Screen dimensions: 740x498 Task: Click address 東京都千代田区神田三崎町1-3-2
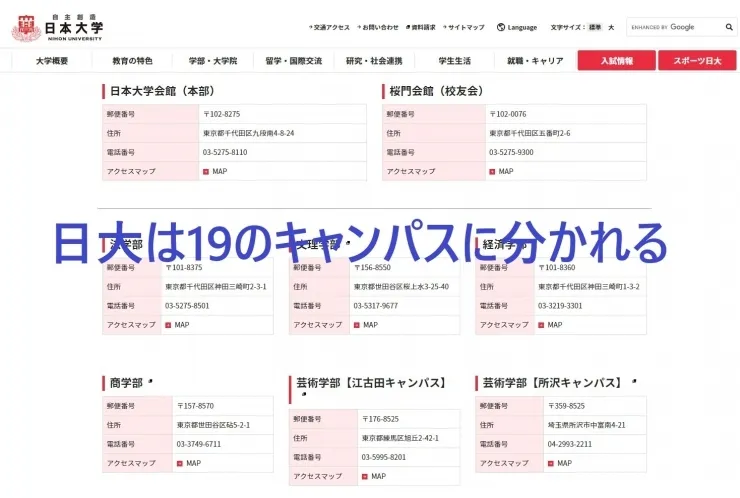coord(589,287)
